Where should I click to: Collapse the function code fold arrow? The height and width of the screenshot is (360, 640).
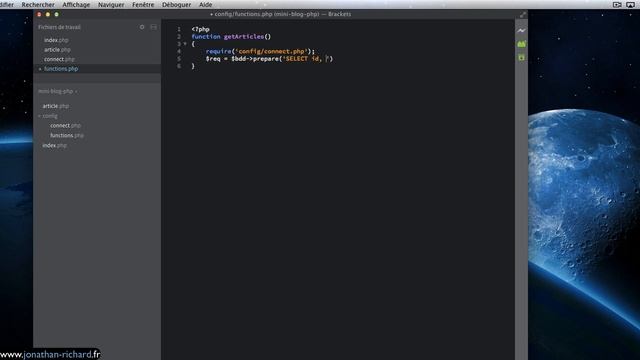(x=185, y=44)
